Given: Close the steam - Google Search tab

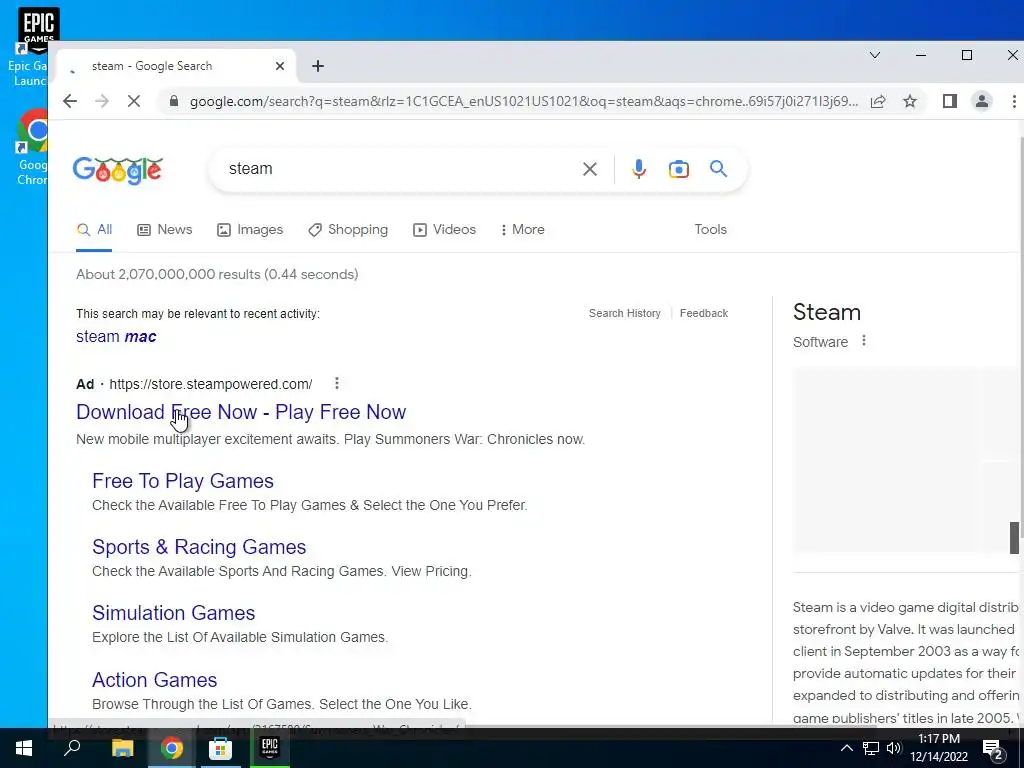Looking at the screenshot, I should pos(280,66).
